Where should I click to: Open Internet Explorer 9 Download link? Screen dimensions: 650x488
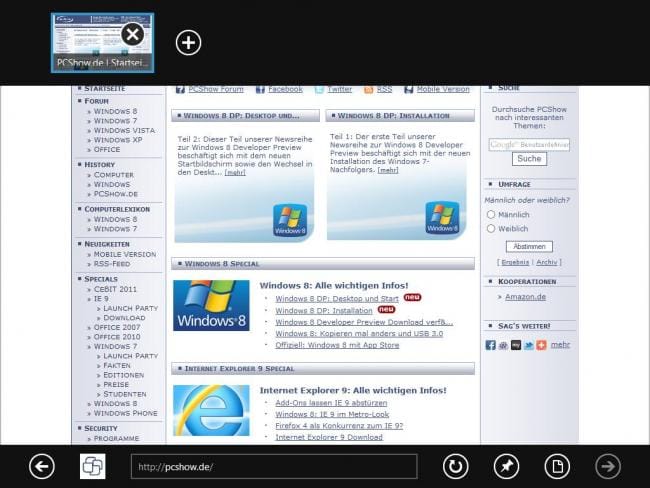[x=329, y=437]
